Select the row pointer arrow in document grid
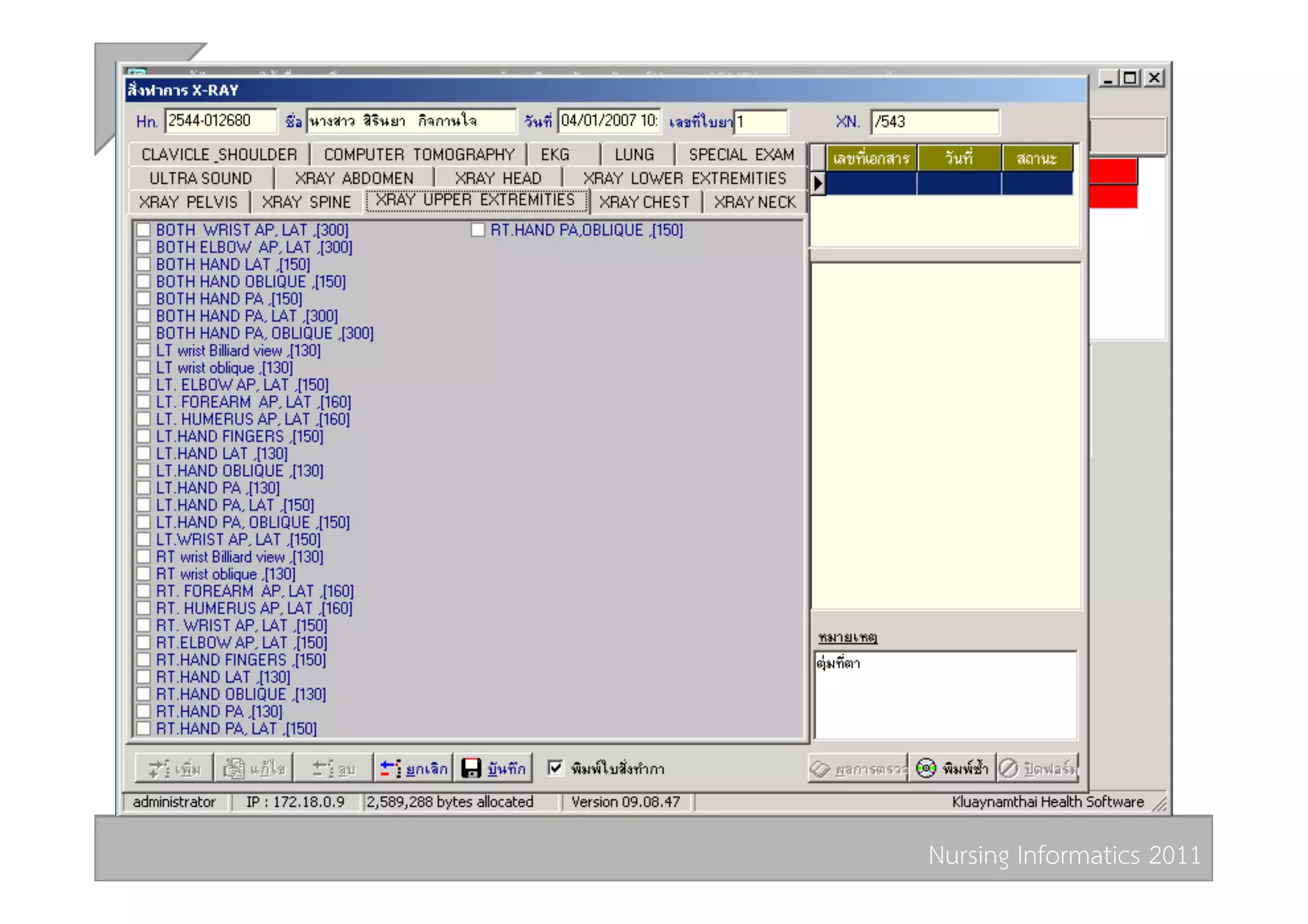 [818, 184]
